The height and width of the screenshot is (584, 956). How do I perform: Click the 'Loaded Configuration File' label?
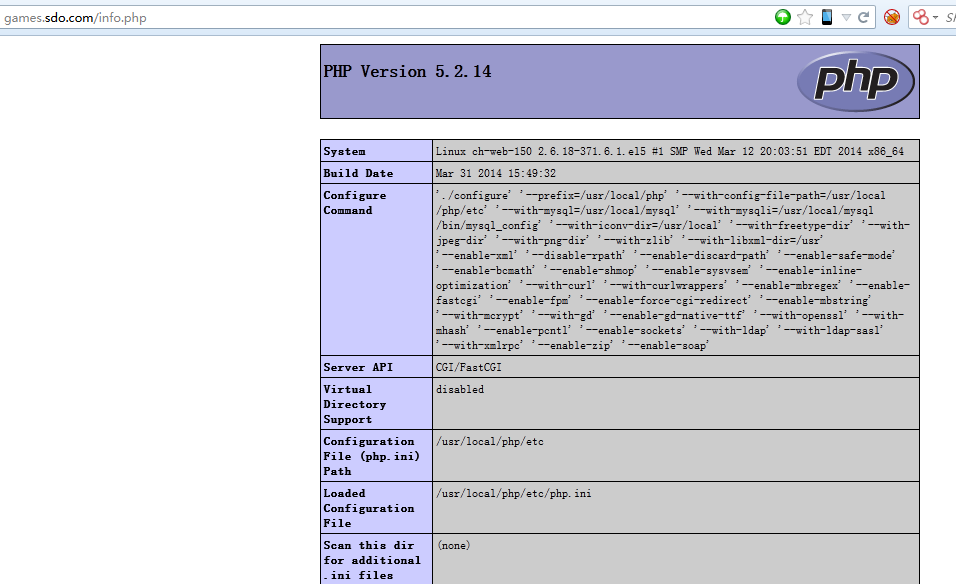(369, 508)
